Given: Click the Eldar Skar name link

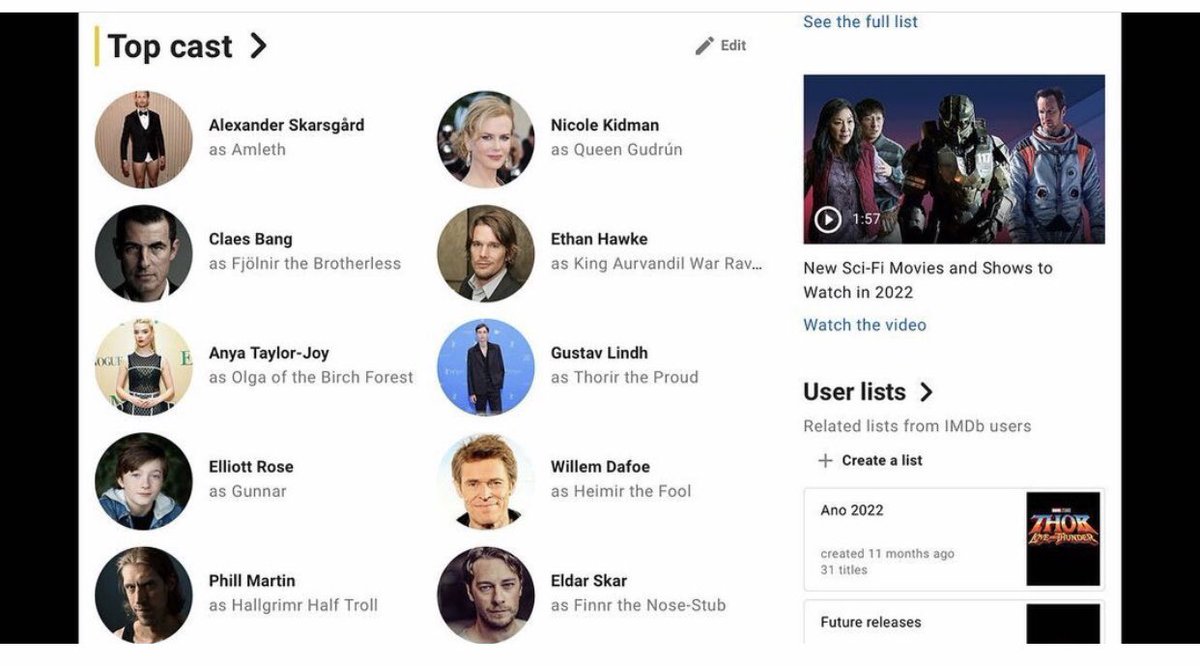Looking at the screenshot, I should (x=589, y=581).
